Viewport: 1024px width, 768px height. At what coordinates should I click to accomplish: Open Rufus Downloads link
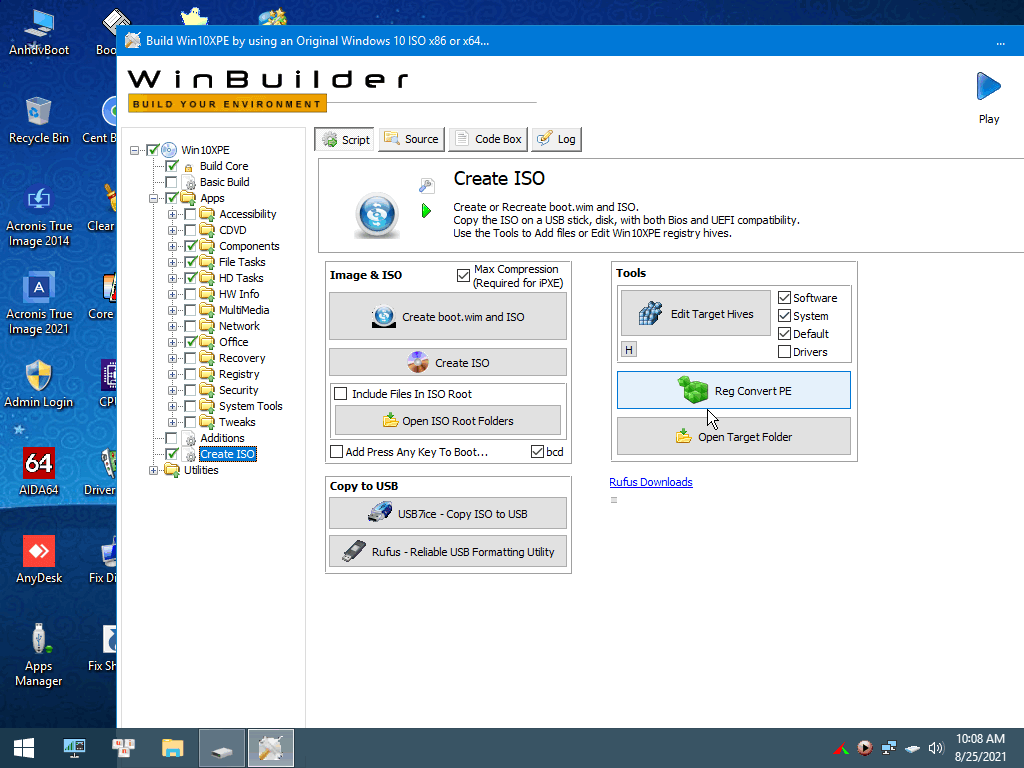[650, 482]
